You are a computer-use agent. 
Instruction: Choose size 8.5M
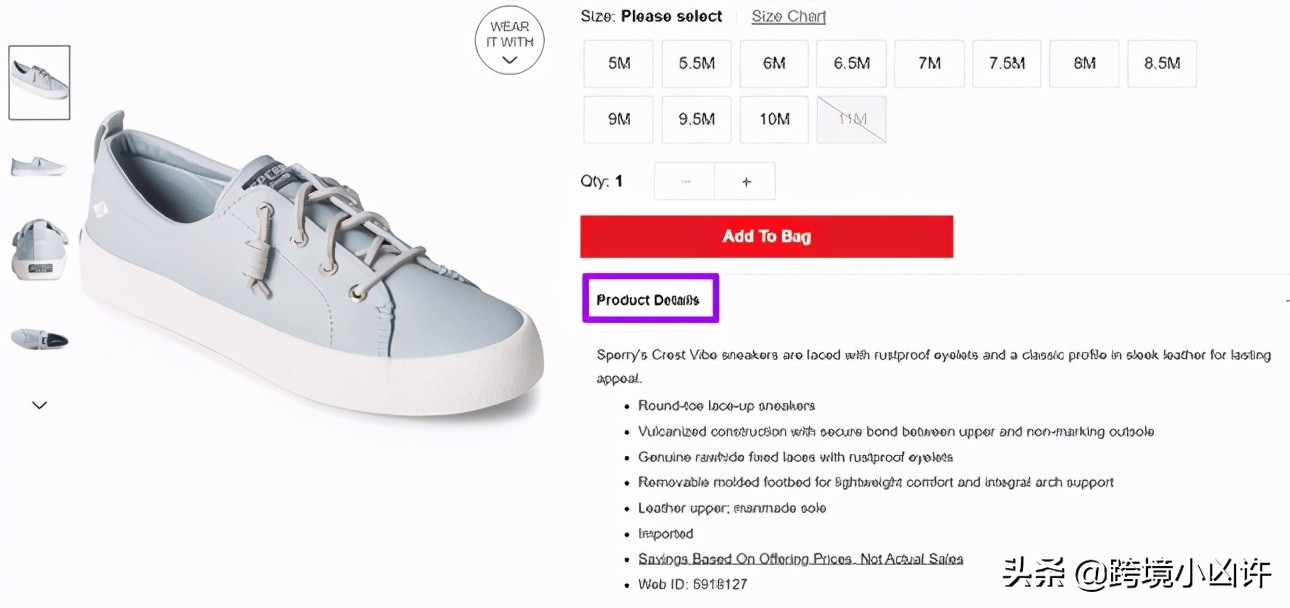[x=1162, y=64]
